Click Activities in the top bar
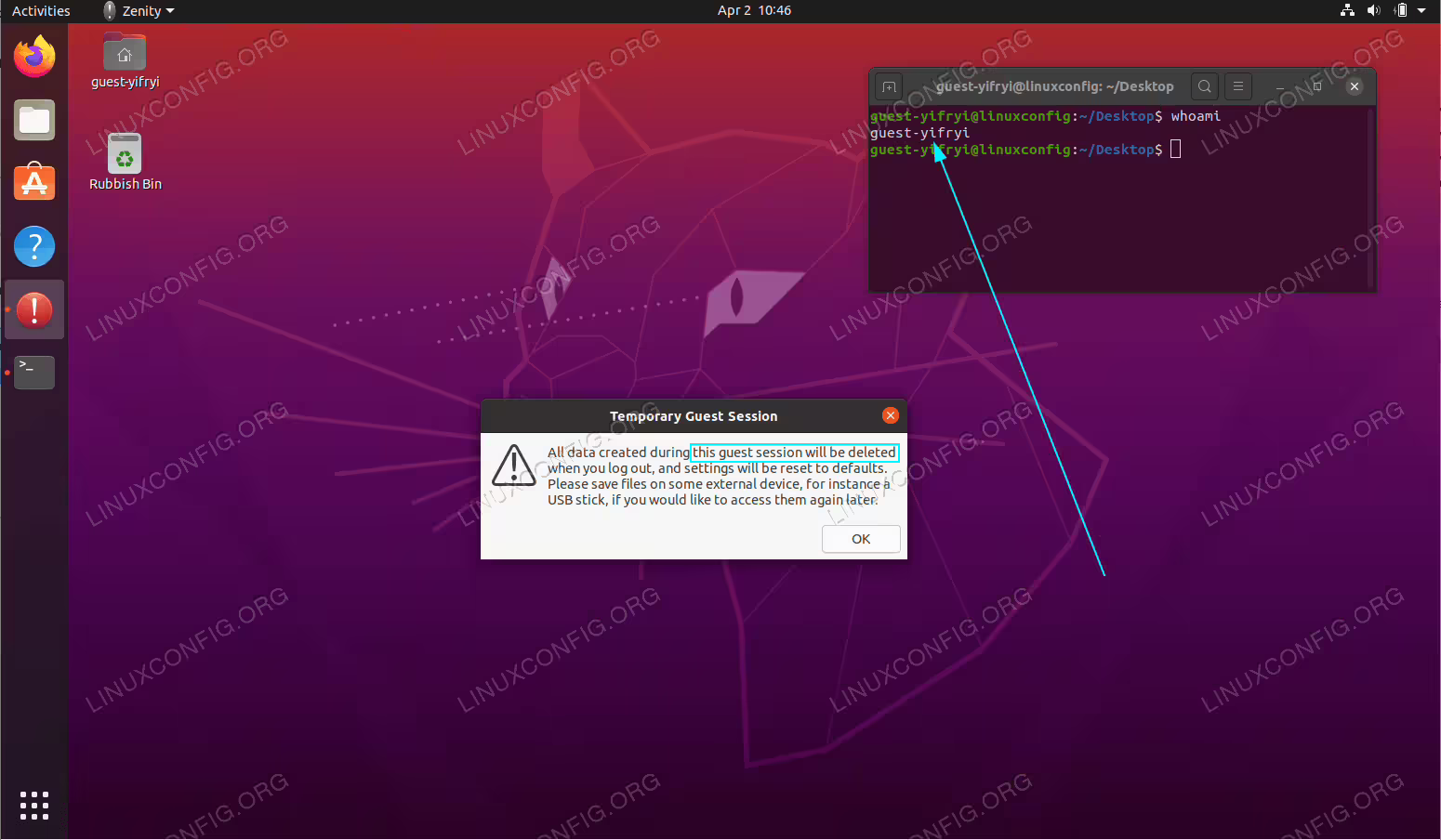Viewport: 1441px width, 840px height. 41,11
